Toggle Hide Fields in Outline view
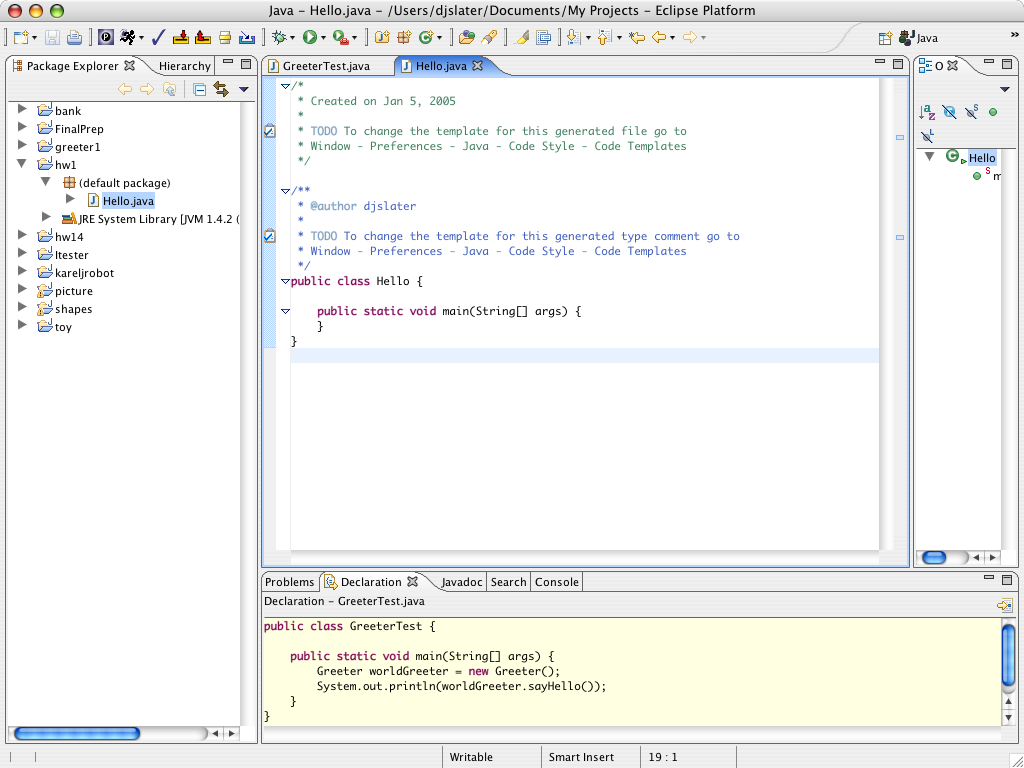 tap(950, 112)
